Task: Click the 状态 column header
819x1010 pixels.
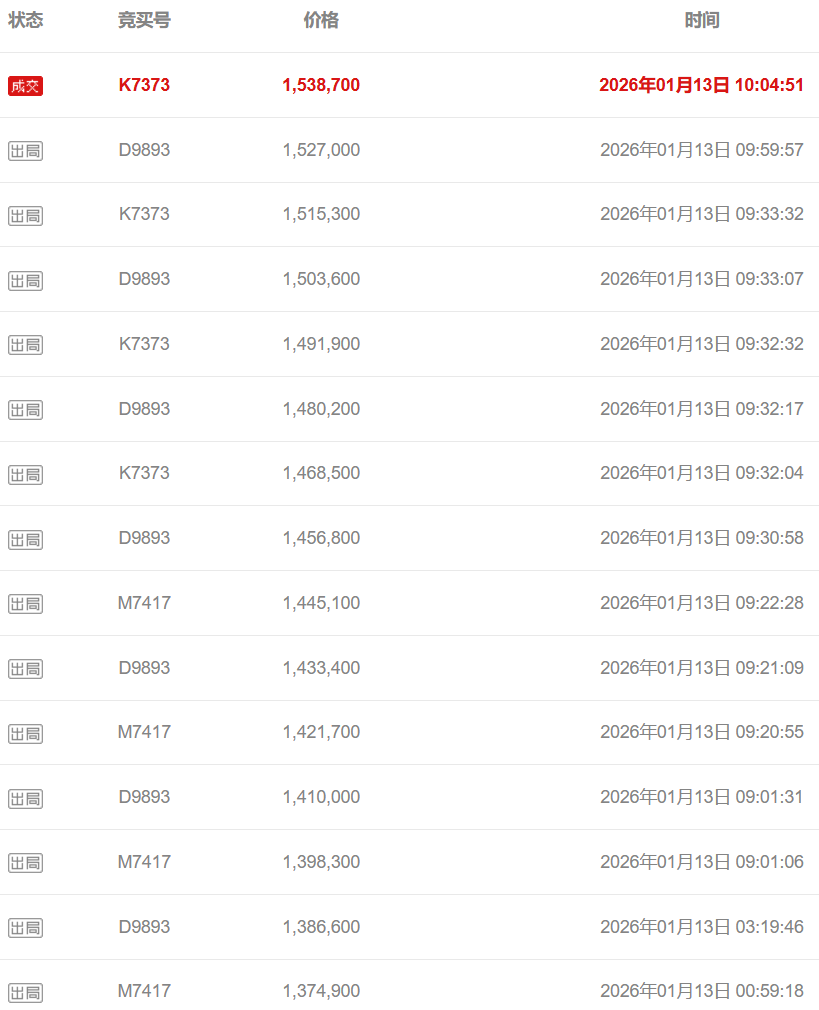Action: point(25,20)
